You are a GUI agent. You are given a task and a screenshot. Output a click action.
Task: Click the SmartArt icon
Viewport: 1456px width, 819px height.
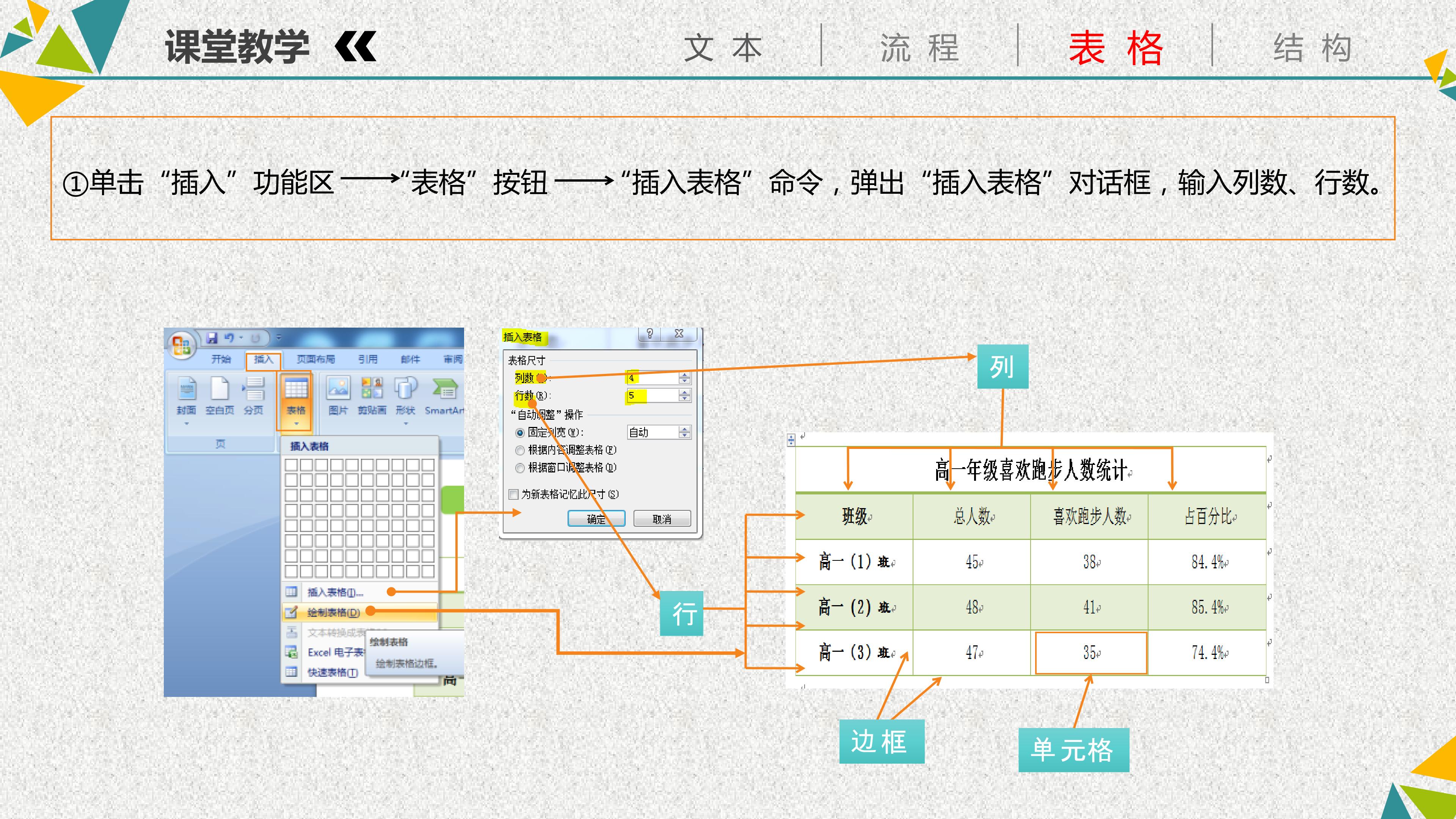pos(446,388)
